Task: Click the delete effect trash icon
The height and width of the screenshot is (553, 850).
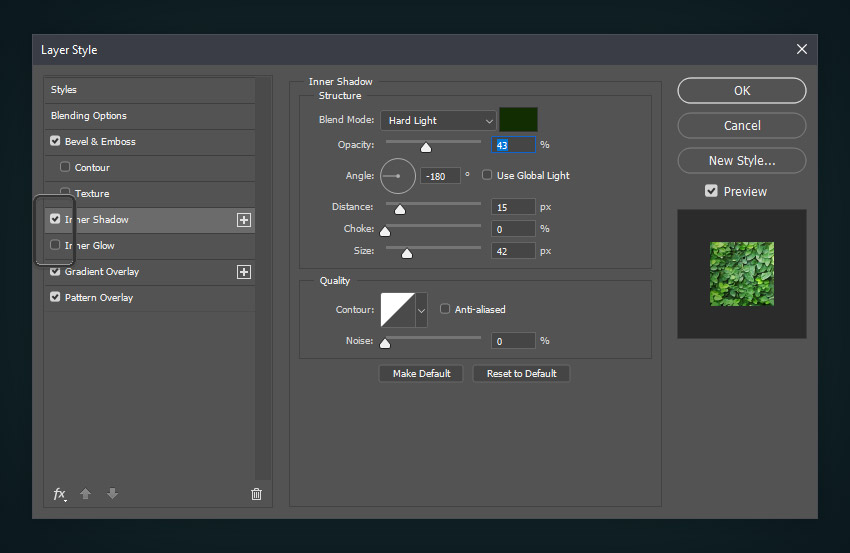Action: pyautogui.click(x=256, y=494)
